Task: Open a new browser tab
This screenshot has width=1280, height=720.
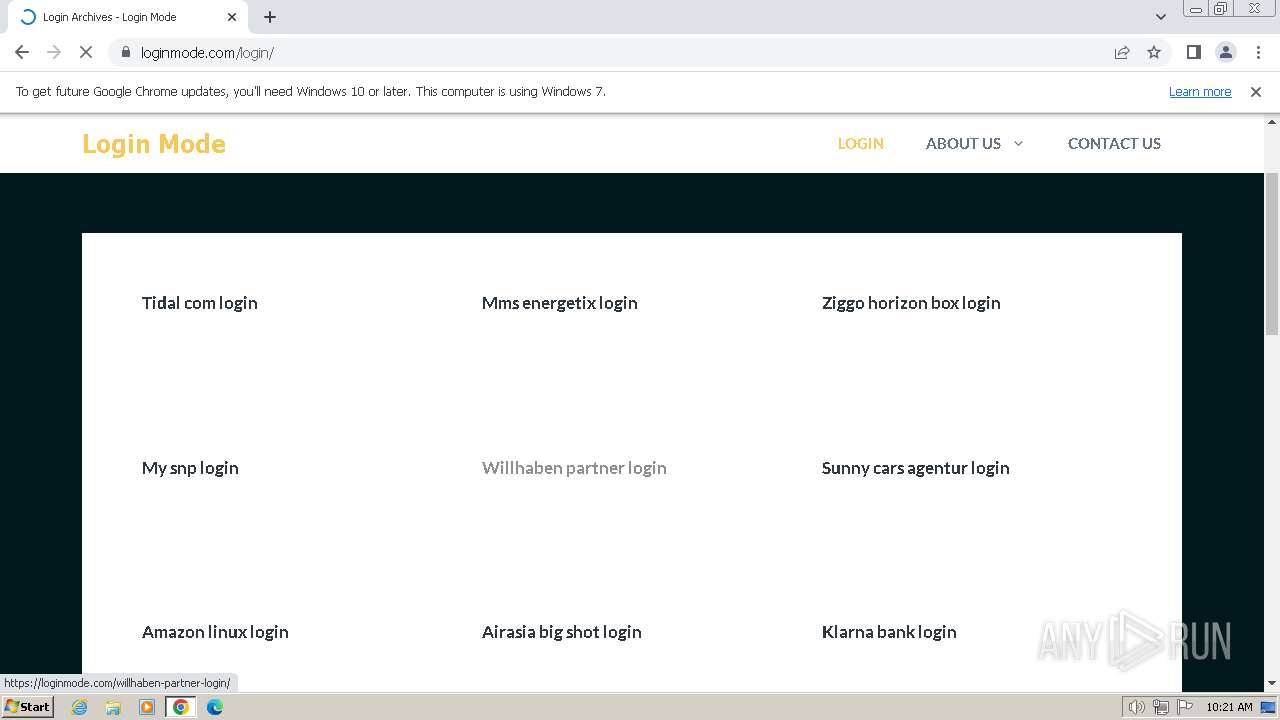Action: pyautogui.click(x=270, y=17)
